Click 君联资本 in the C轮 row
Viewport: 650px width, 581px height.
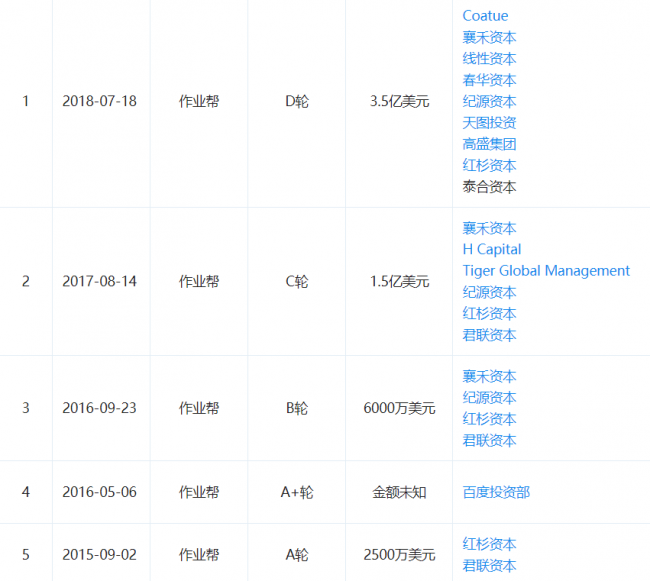click(489, 335)
